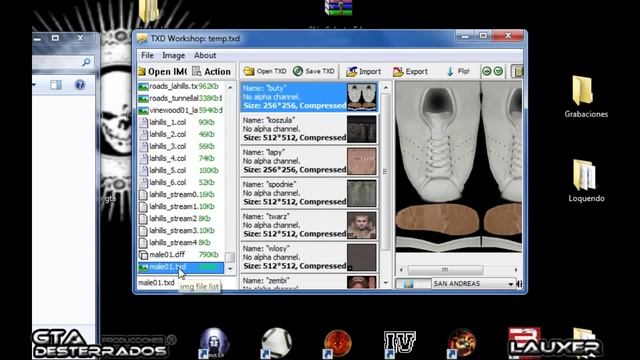Click the shoe texture preview image

pyautogui.click(x=458, y=167)
